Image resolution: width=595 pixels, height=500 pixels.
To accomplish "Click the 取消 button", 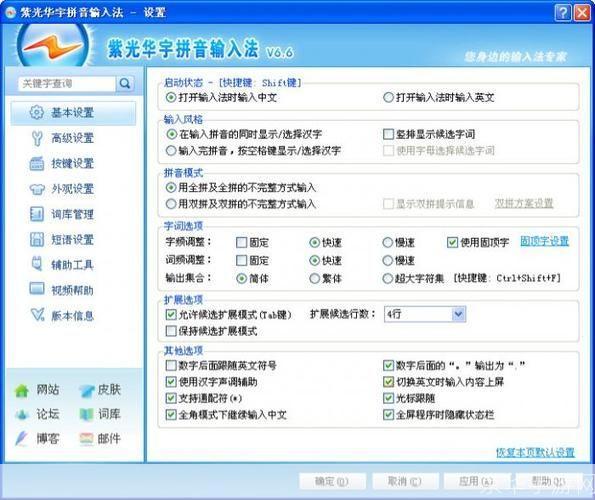I will pyautogui.click(x=405, y=481).
